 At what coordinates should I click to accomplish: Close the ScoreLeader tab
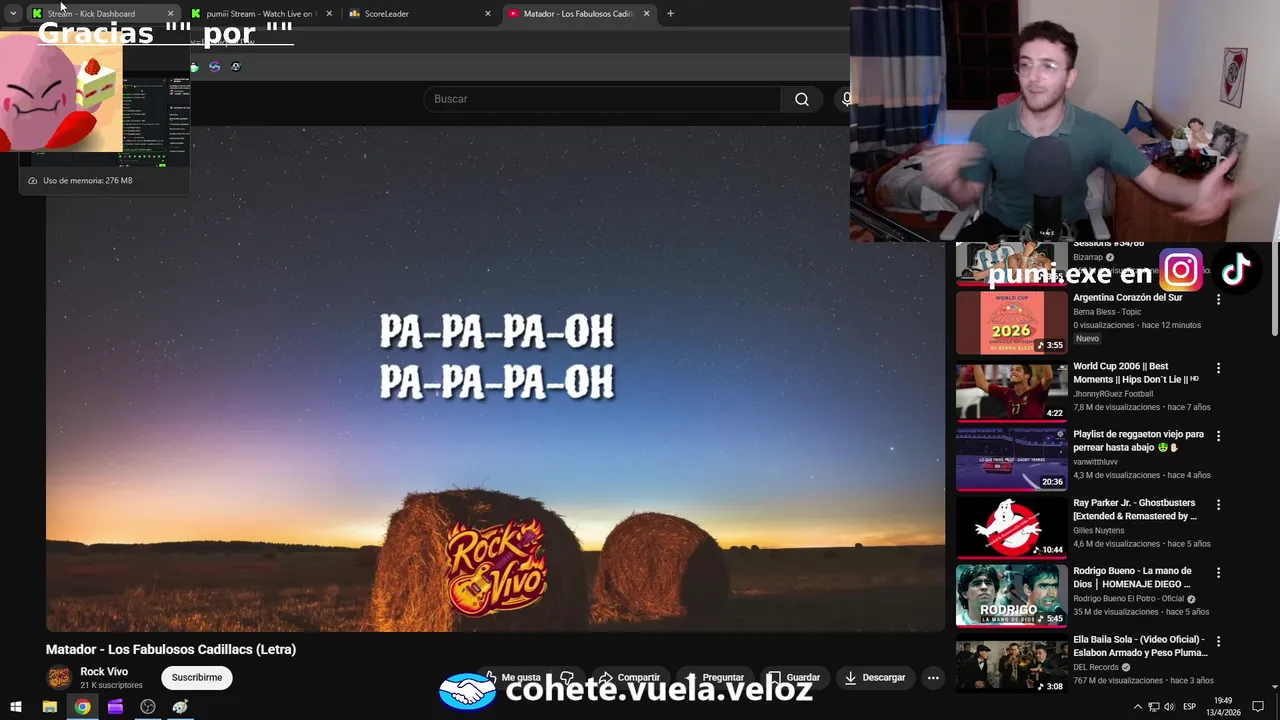pos(488,14)
